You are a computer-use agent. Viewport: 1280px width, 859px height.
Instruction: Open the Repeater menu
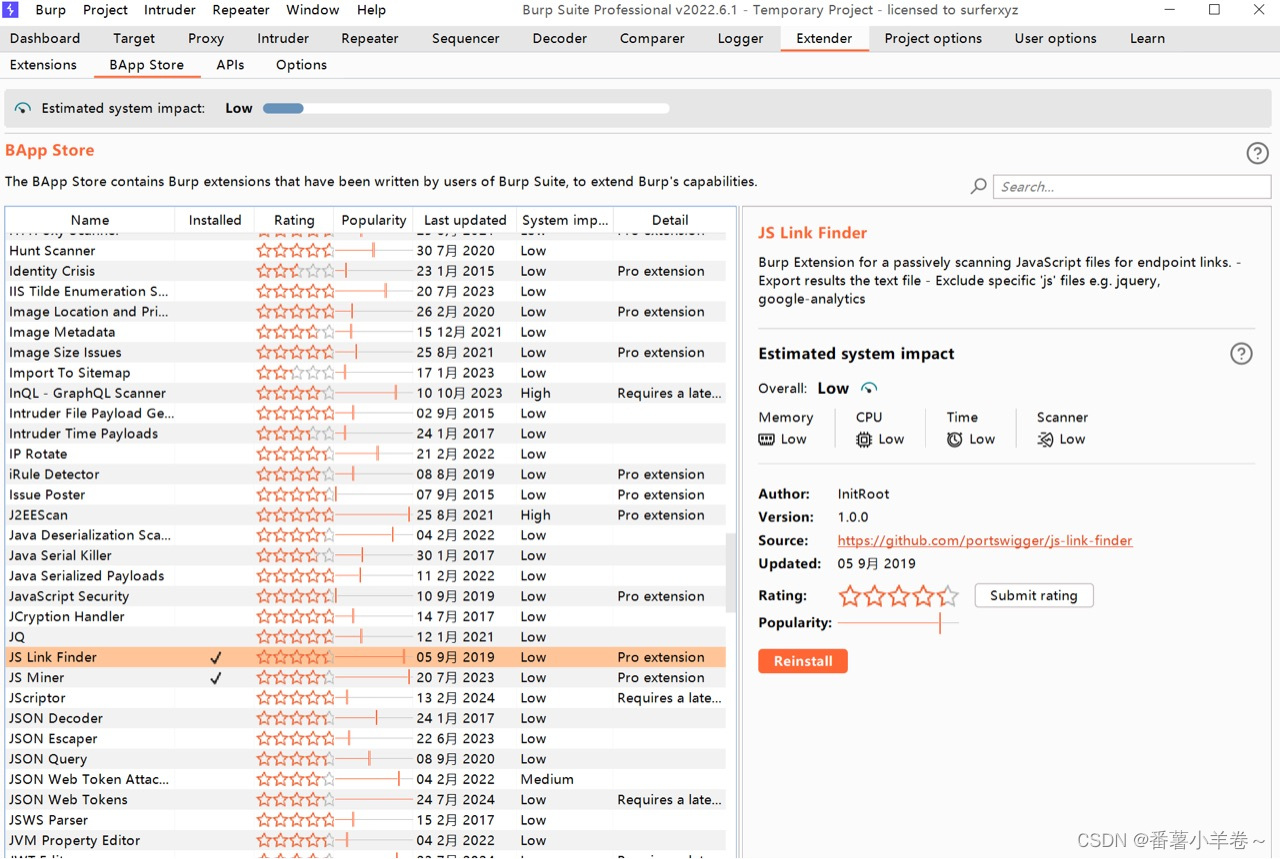pyautogui.click(x=241, y=10)
